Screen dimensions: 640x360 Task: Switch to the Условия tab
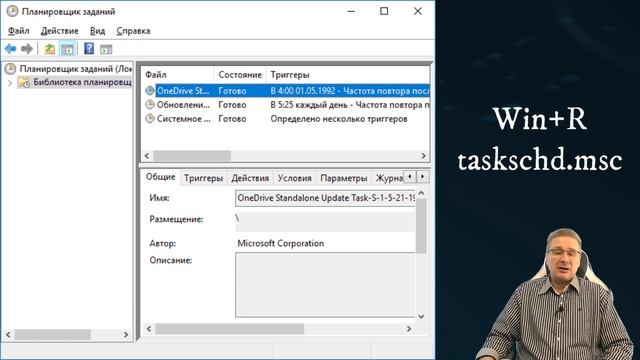coord(294,178)
